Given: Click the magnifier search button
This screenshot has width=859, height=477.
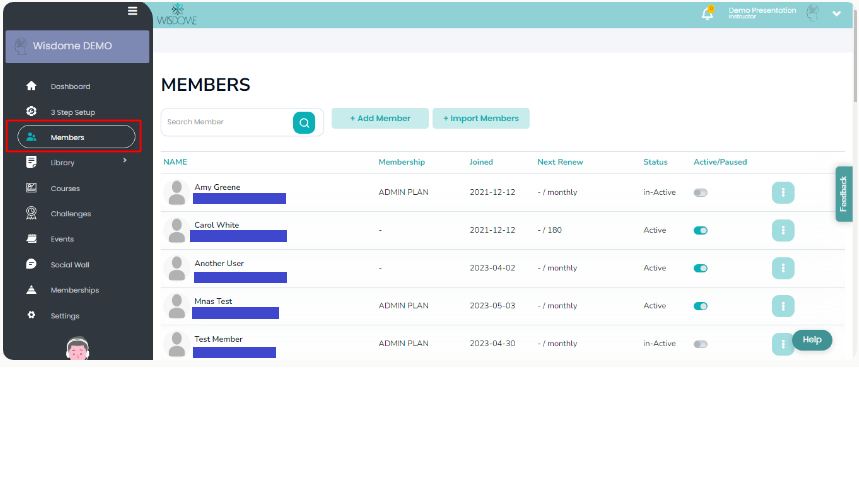Looking at the screenshot, I should (304, 123).
